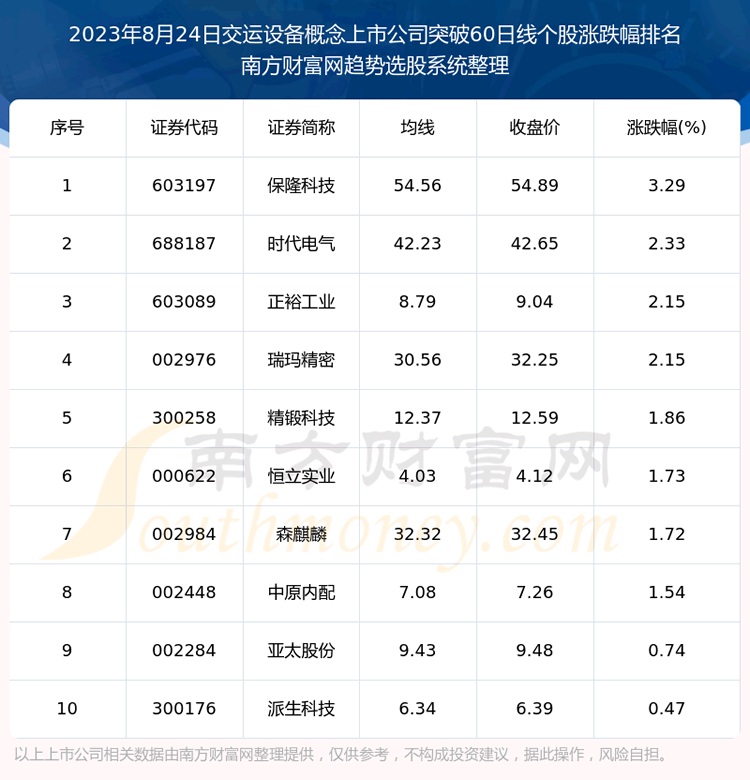Screen dimensions: 750x780
Task: Click closing price 32.25
Action: click(535, 360)
